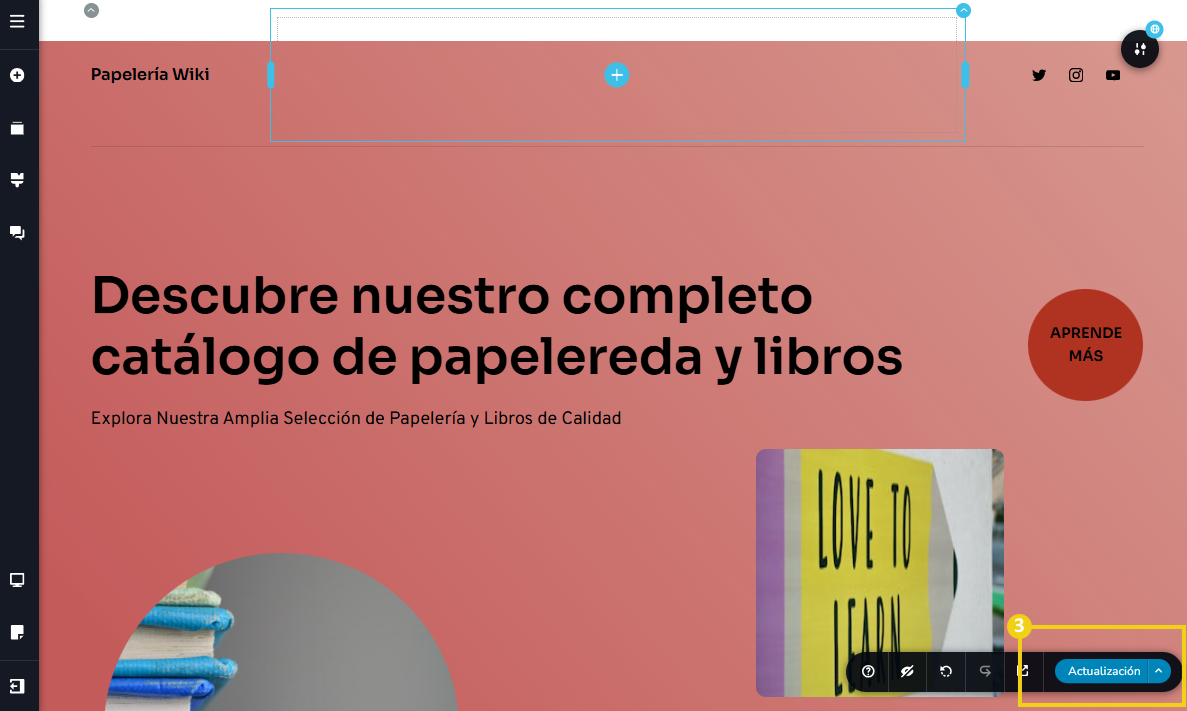
Task: Click the blue chevron handle on selected column
Action: click(x=963, y=10)
